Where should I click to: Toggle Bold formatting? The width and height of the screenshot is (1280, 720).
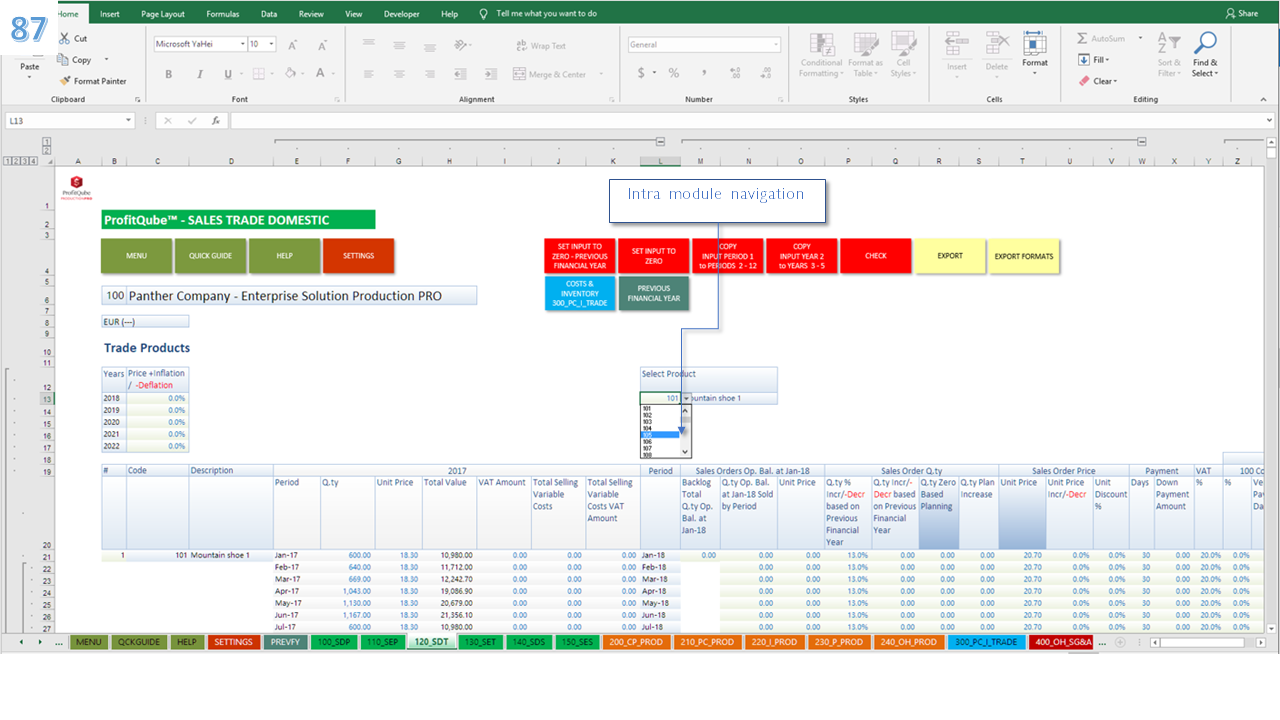[168, 74]
